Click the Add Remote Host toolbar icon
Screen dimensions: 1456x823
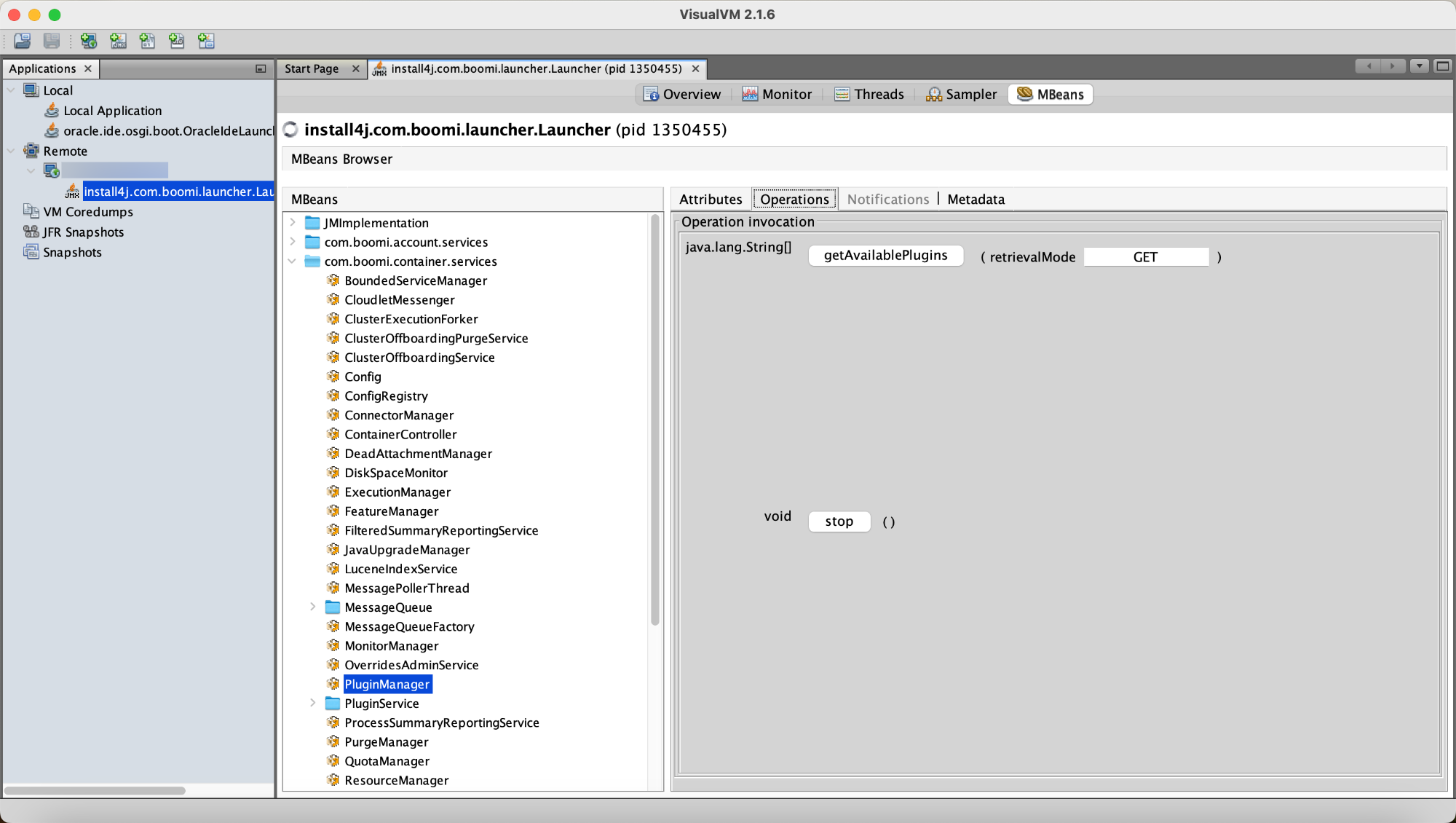click(x=89, y=42)
